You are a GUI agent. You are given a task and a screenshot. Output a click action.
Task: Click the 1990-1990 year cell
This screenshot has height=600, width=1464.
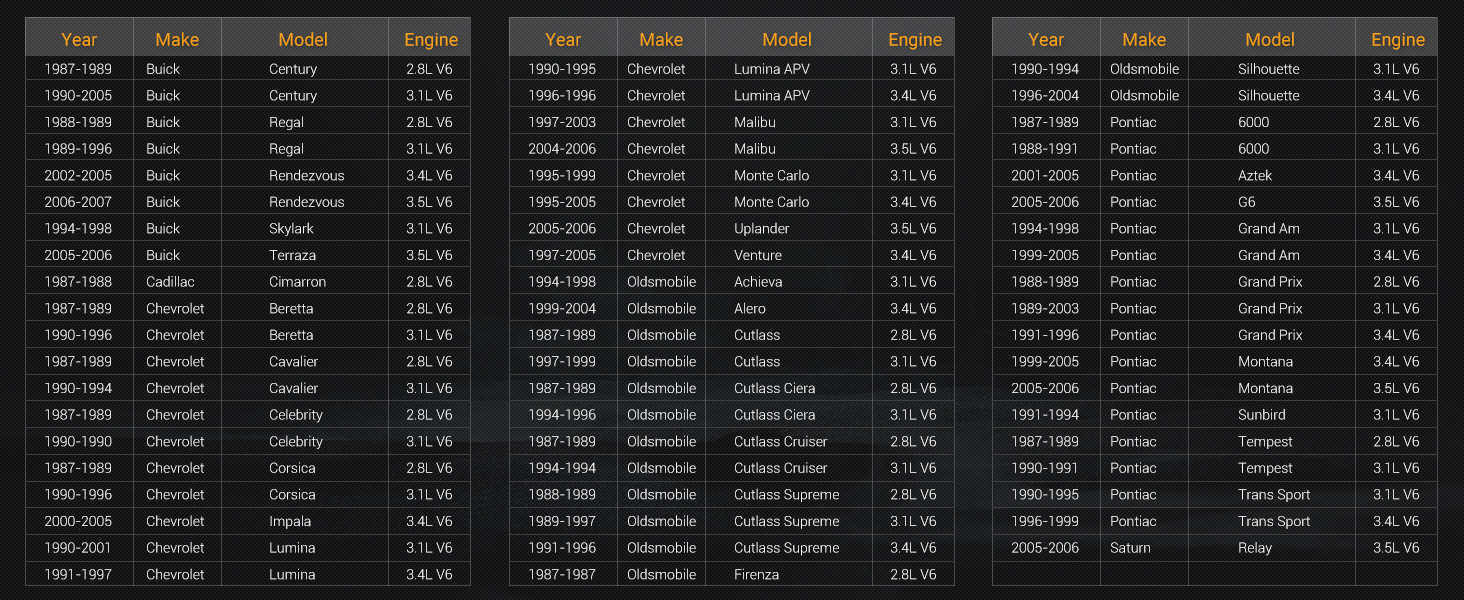79,441
